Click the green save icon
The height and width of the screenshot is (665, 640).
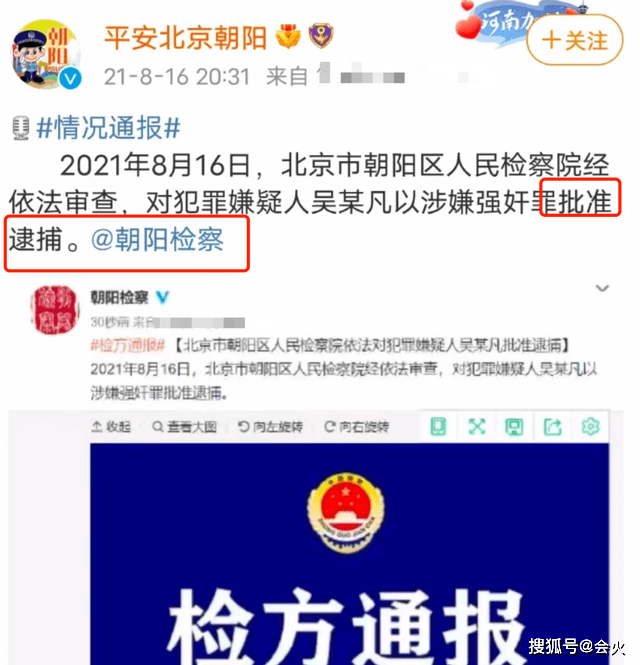click(514, 427)
